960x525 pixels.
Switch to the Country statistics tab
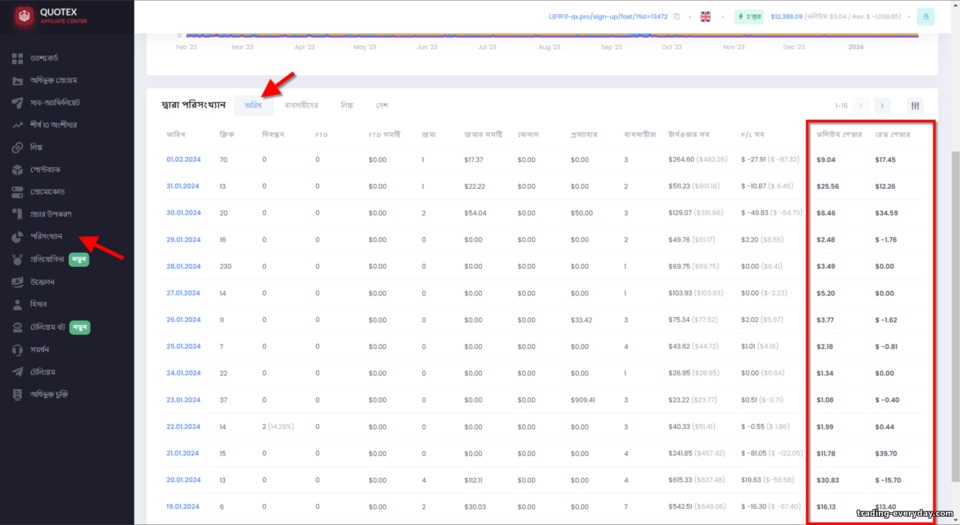(x=382, y=105)
